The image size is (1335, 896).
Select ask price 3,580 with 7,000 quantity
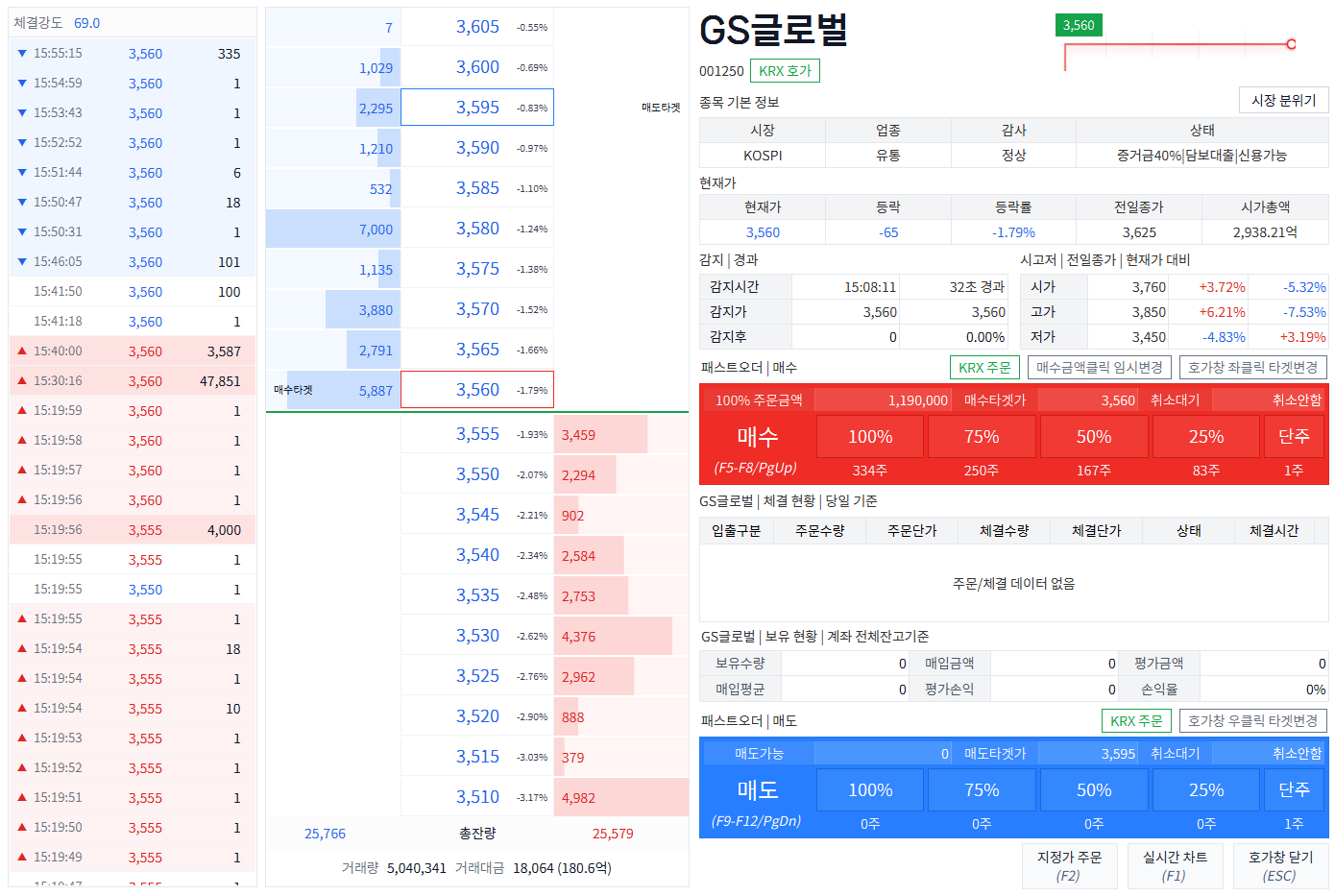tap(477, 229)
